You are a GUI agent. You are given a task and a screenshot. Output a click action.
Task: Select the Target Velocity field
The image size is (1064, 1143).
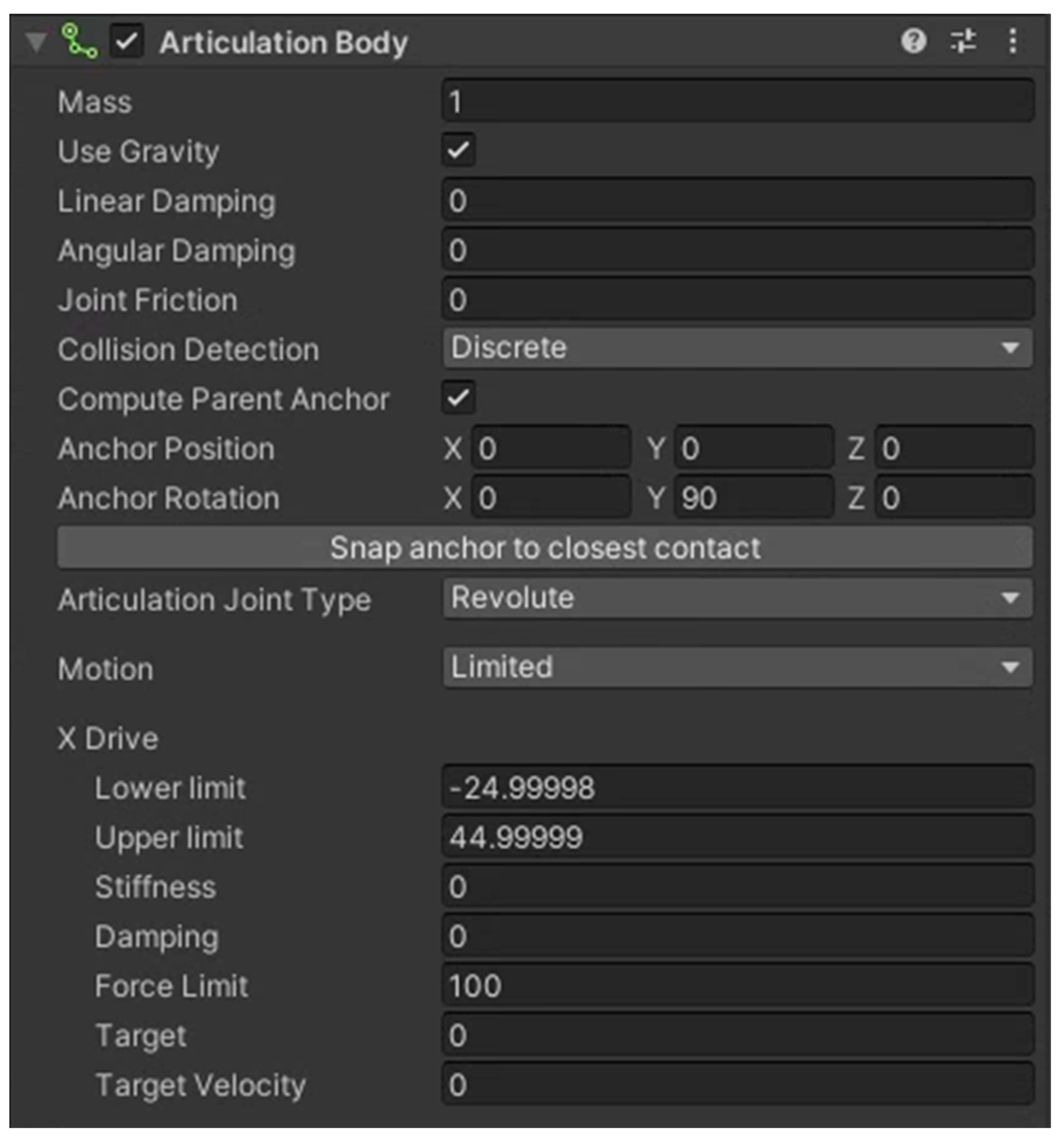click(737, 1085)
